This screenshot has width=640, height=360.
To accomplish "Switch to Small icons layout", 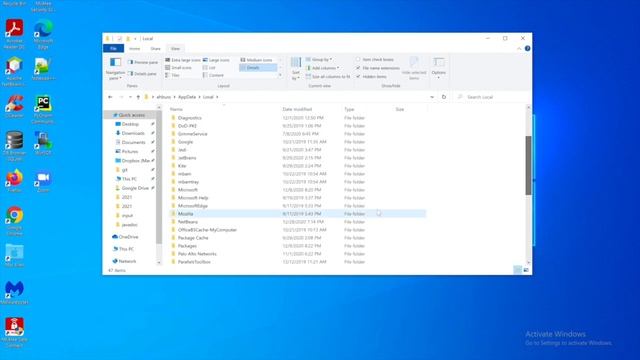I will click(x=178, y=68).
